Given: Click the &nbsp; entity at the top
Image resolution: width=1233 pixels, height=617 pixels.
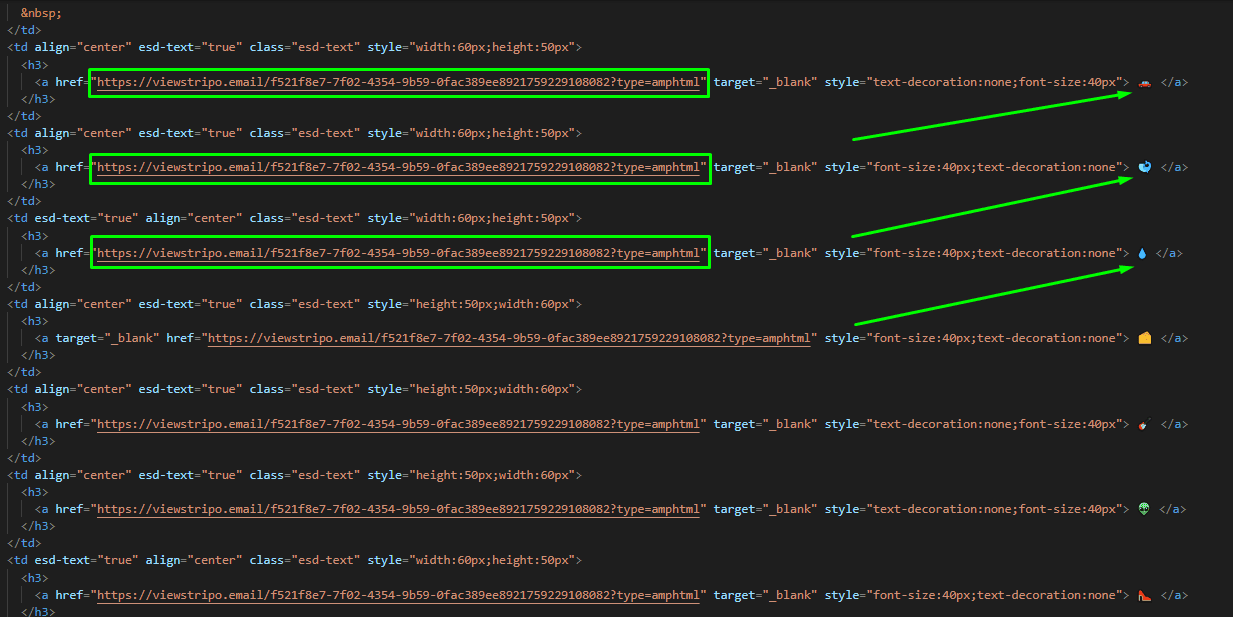Looking at the screenshot, I should (x=39, y=14).
